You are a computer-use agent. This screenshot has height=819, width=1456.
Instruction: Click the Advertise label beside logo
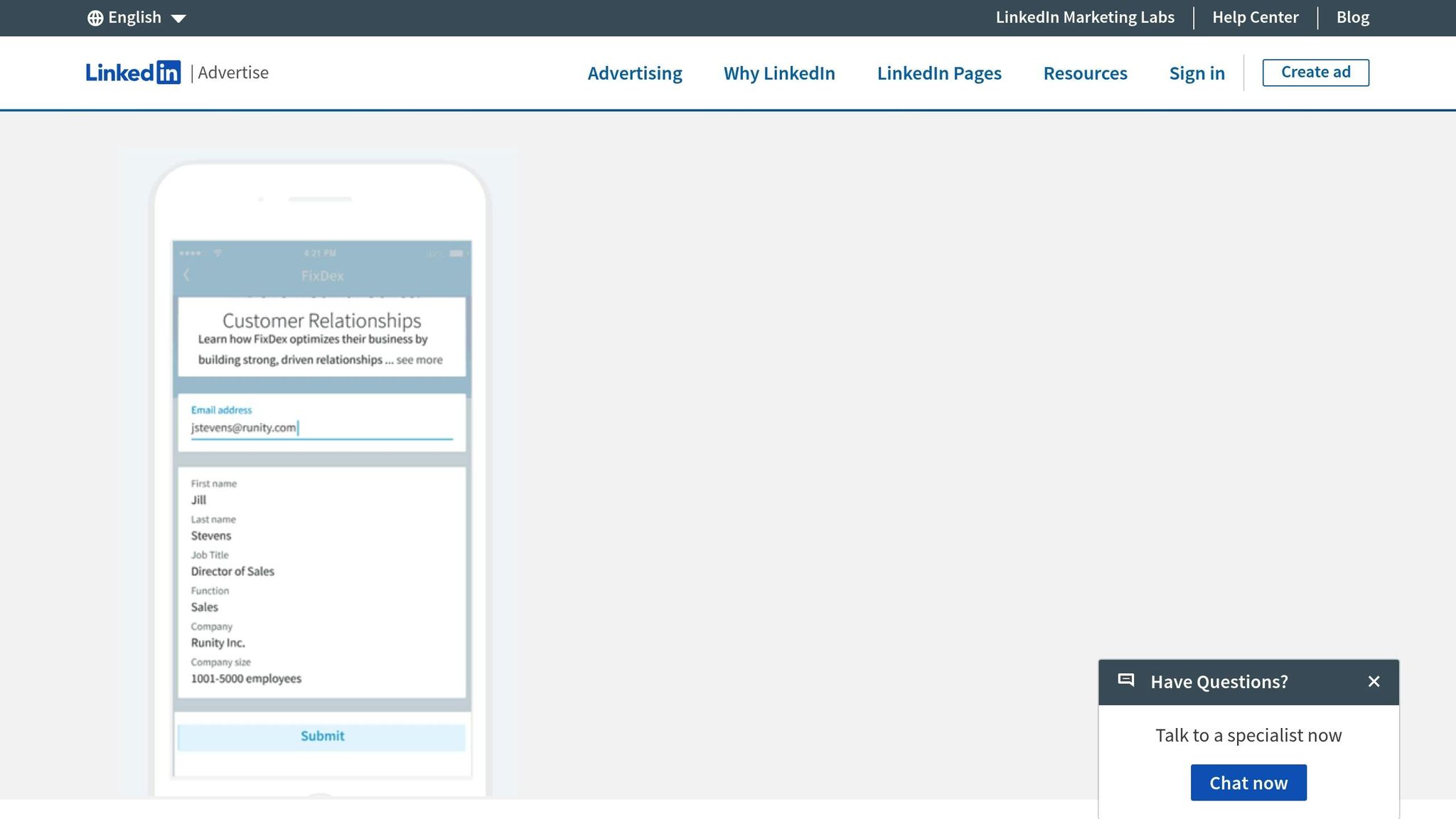232,73
